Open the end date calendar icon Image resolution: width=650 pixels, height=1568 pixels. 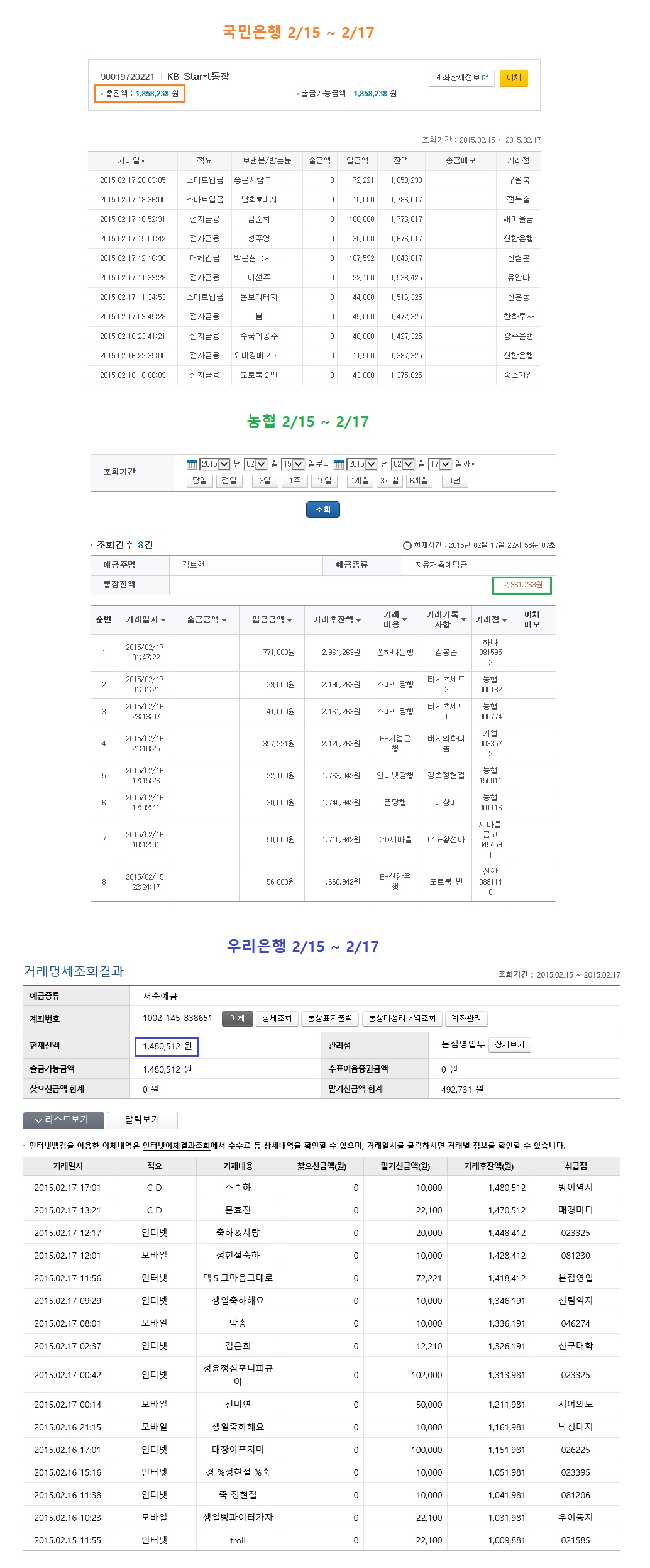click(339, 464)
